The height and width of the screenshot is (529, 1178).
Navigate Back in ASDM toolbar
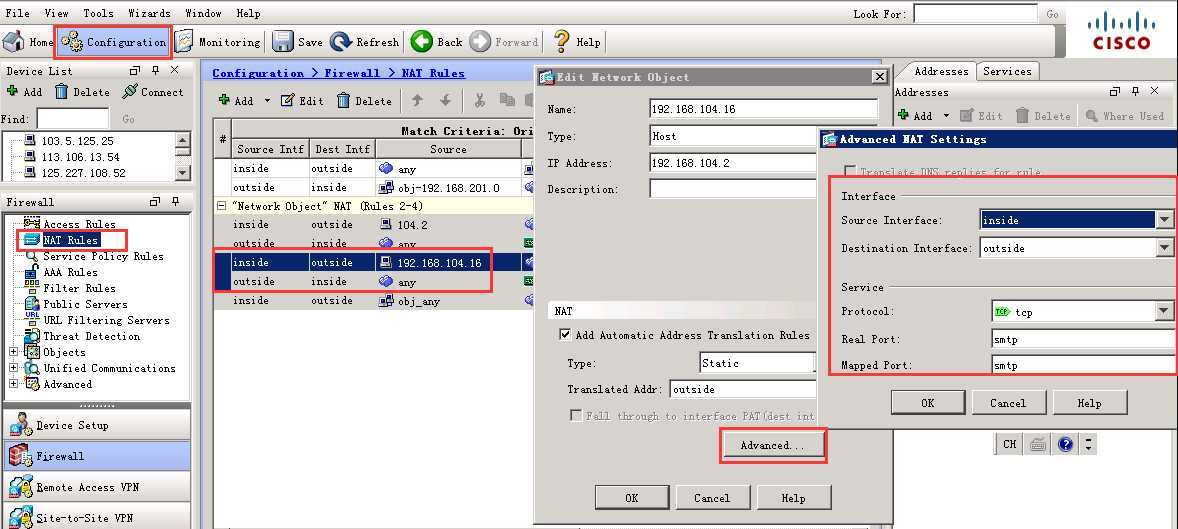437,42
